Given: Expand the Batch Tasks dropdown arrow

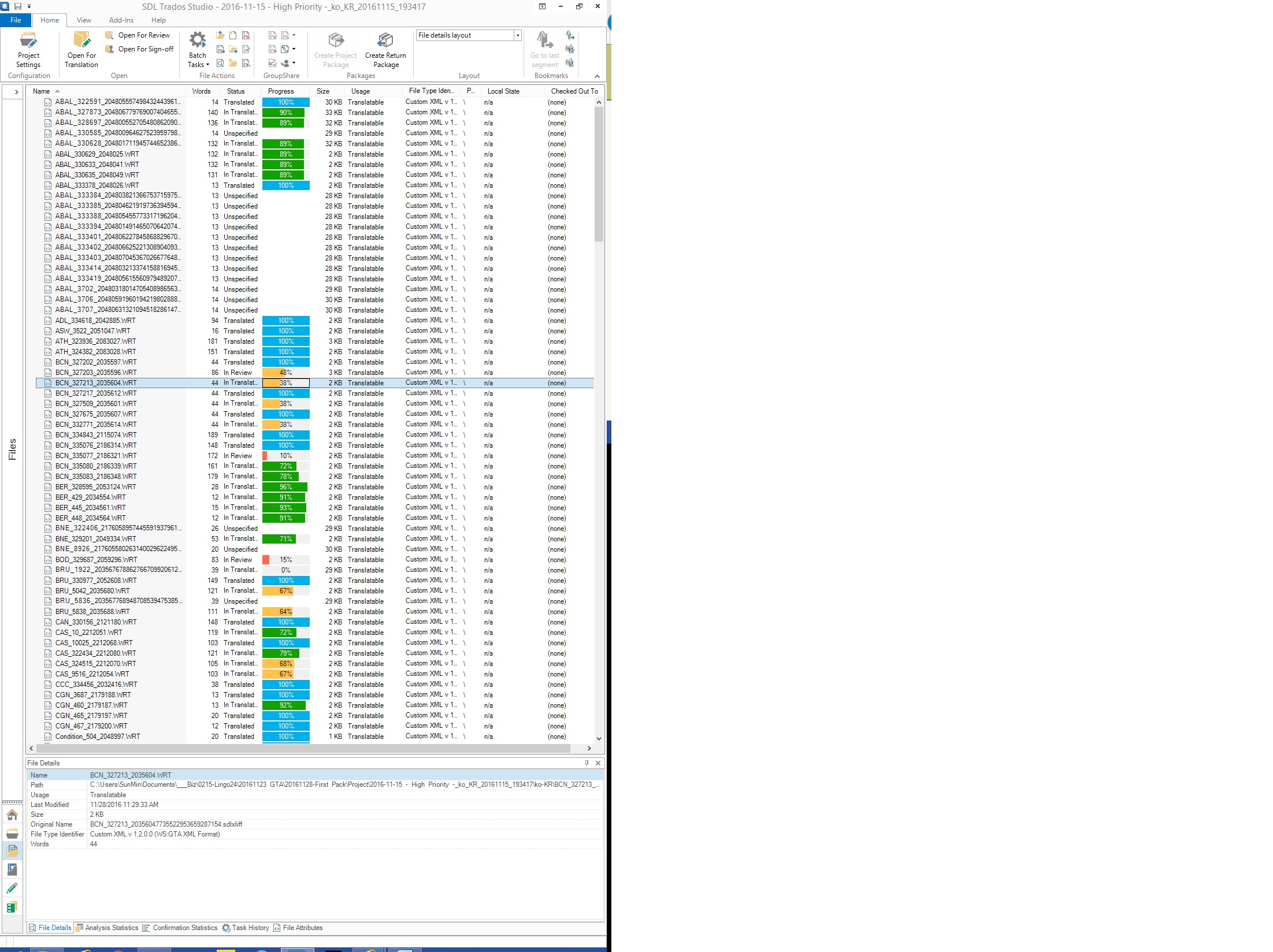Looking at the screenshot, I should (x=207, y=65).
